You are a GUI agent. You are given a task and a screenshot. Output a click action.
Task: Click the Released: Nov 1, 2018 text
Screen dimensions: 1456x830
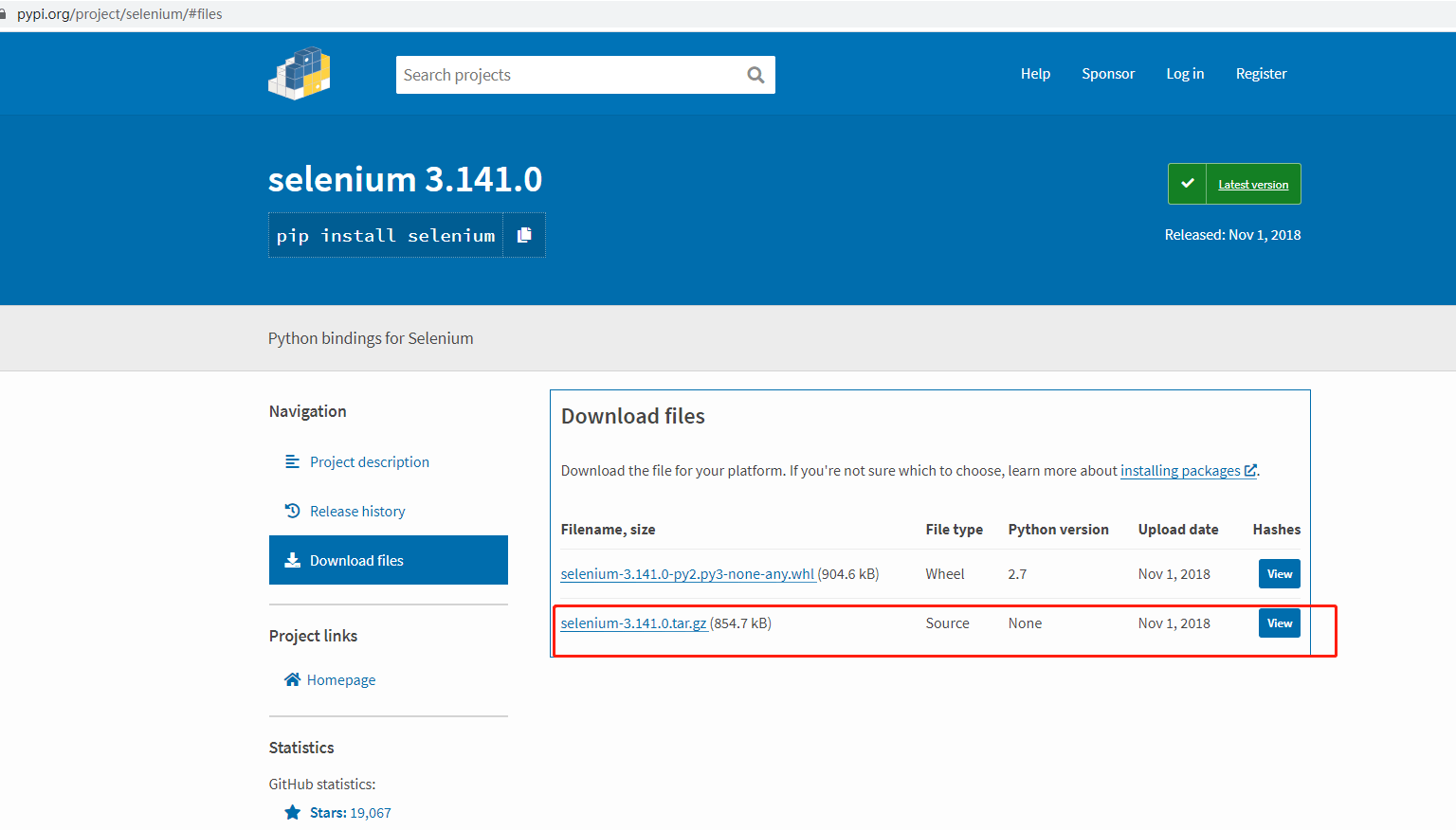[1232, 235]
